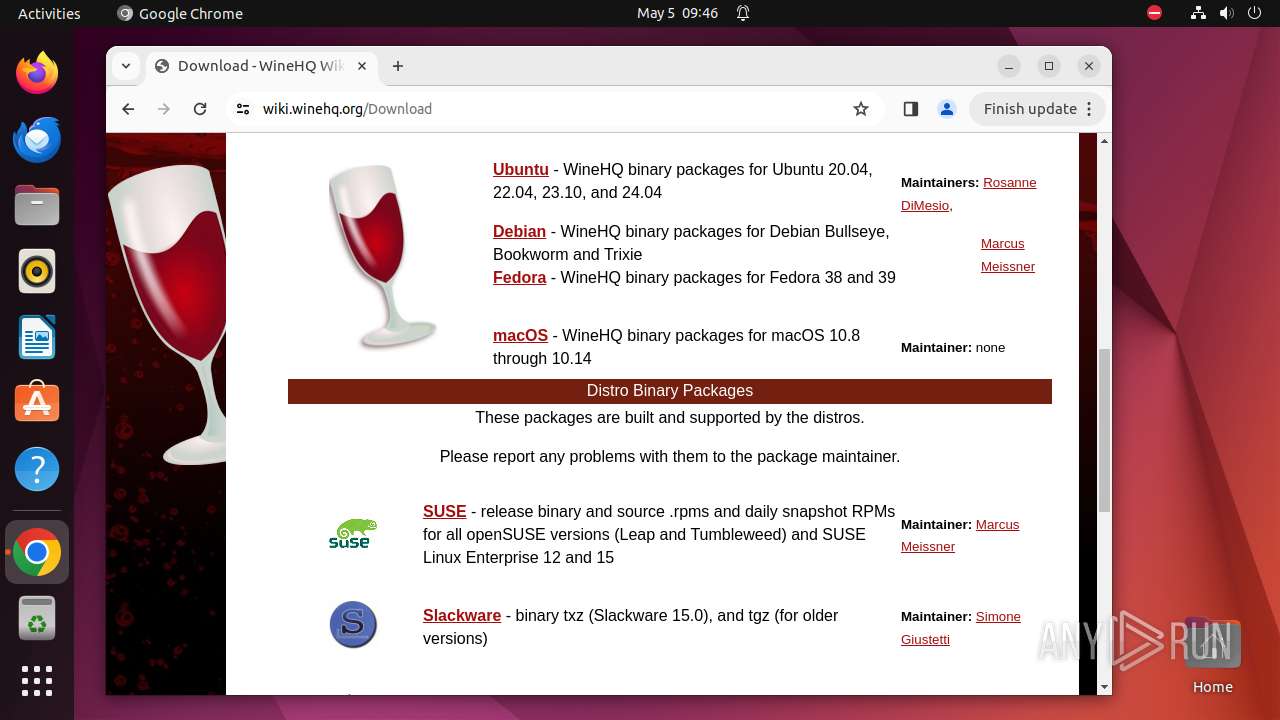The height and width of the screenshot is (720, 1280).
Task: Open the Fedora packages link
Action: pos(519,277)
